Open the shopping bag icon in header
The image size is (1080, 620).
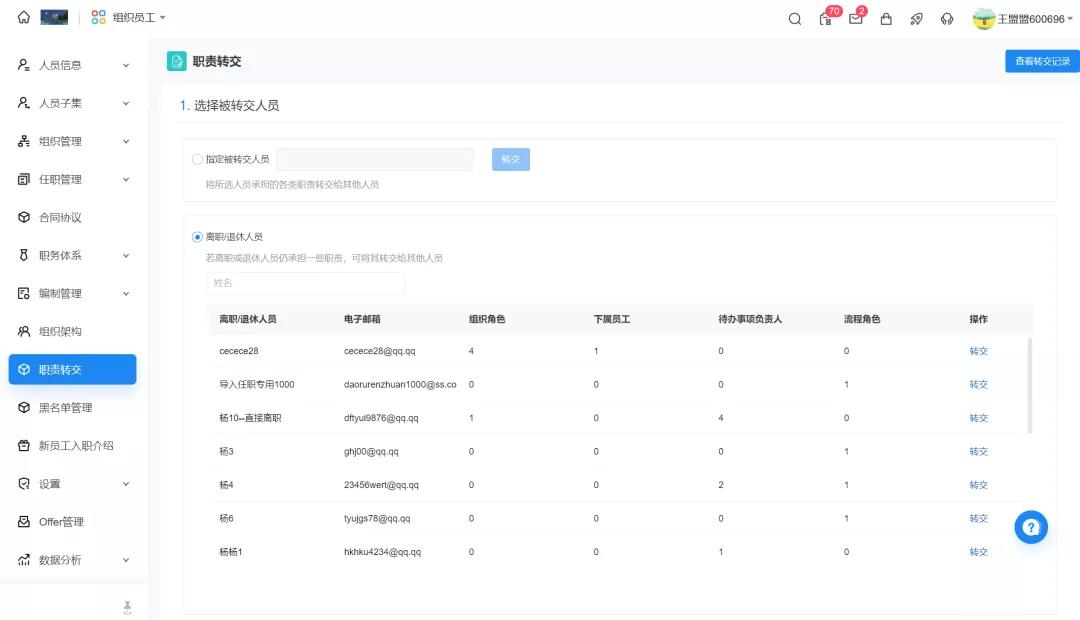[x=886, y=19]
